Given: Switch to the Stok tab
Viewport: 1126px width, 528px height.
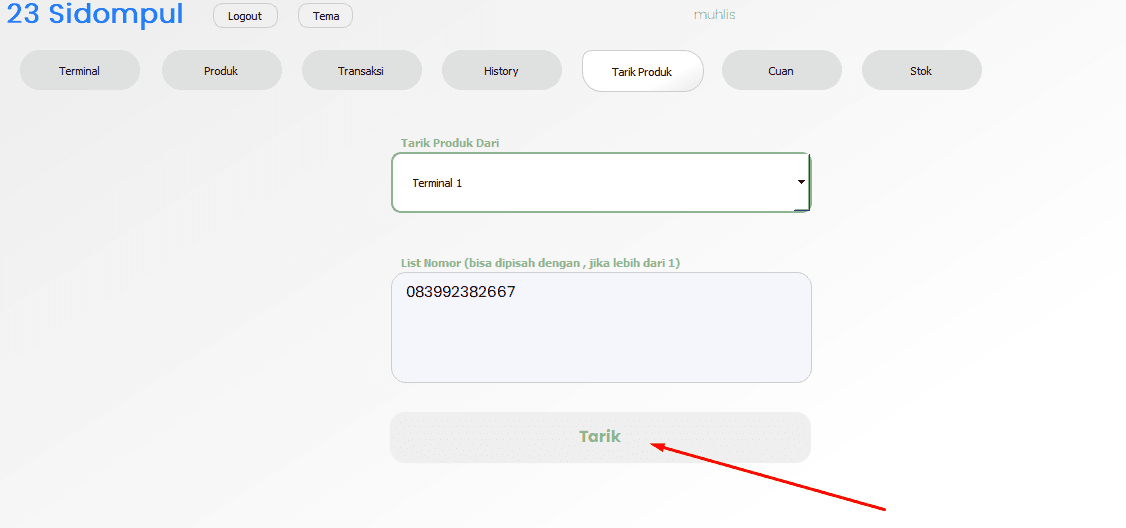Looking at the screenshot, I should click(x=921, y=71).
